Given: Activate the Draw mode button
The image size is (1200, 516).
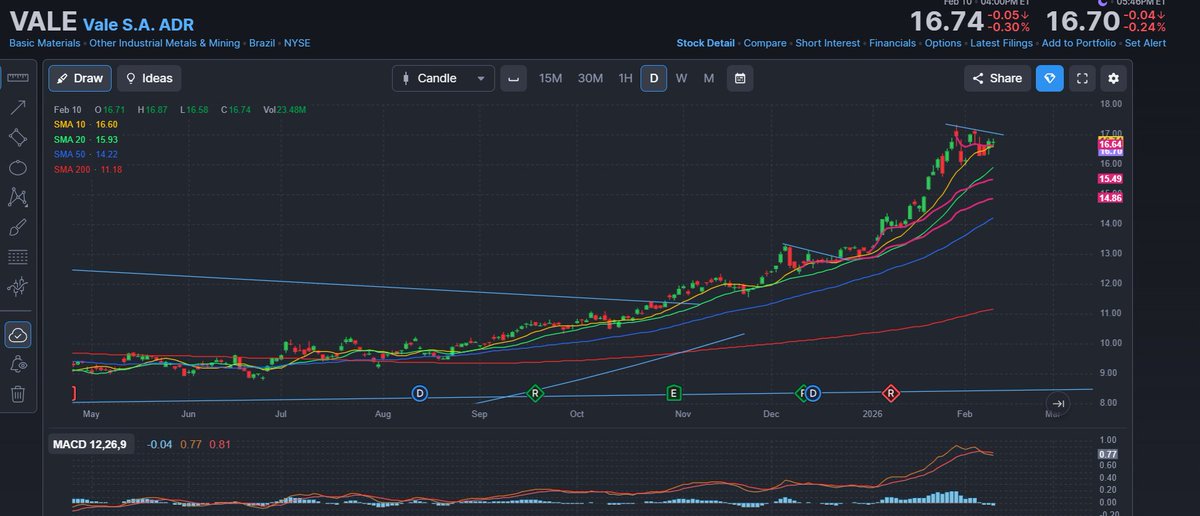Looking at the screenshot, I should coord(80,78).
